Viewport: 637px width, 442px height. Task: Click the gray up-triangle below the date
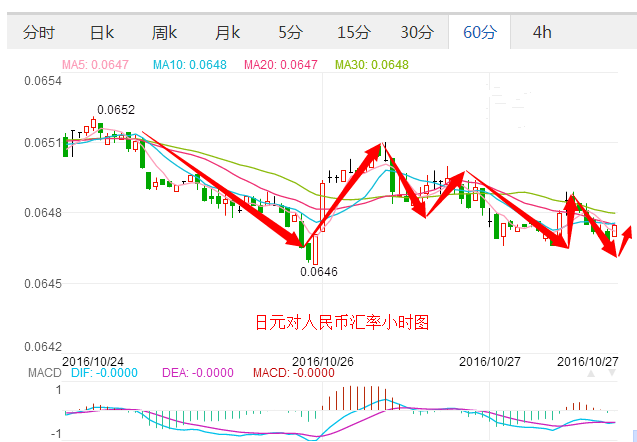[591, 373]
